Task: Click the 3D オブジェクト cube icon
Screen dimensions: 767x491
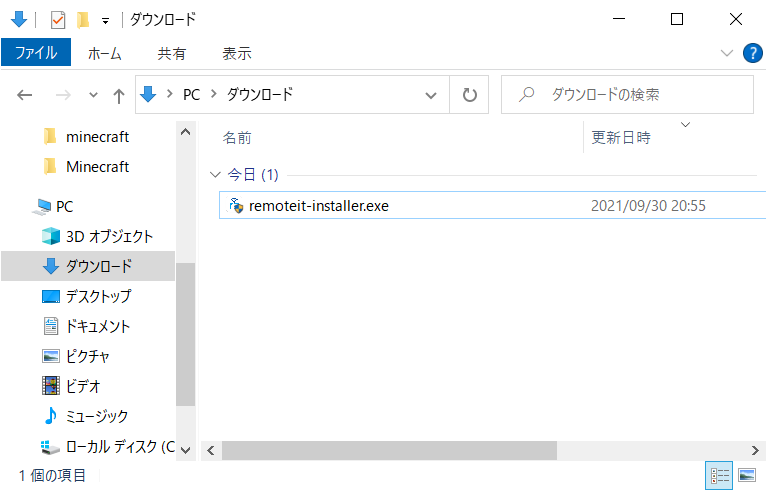Action: click(x=51, y=236)
